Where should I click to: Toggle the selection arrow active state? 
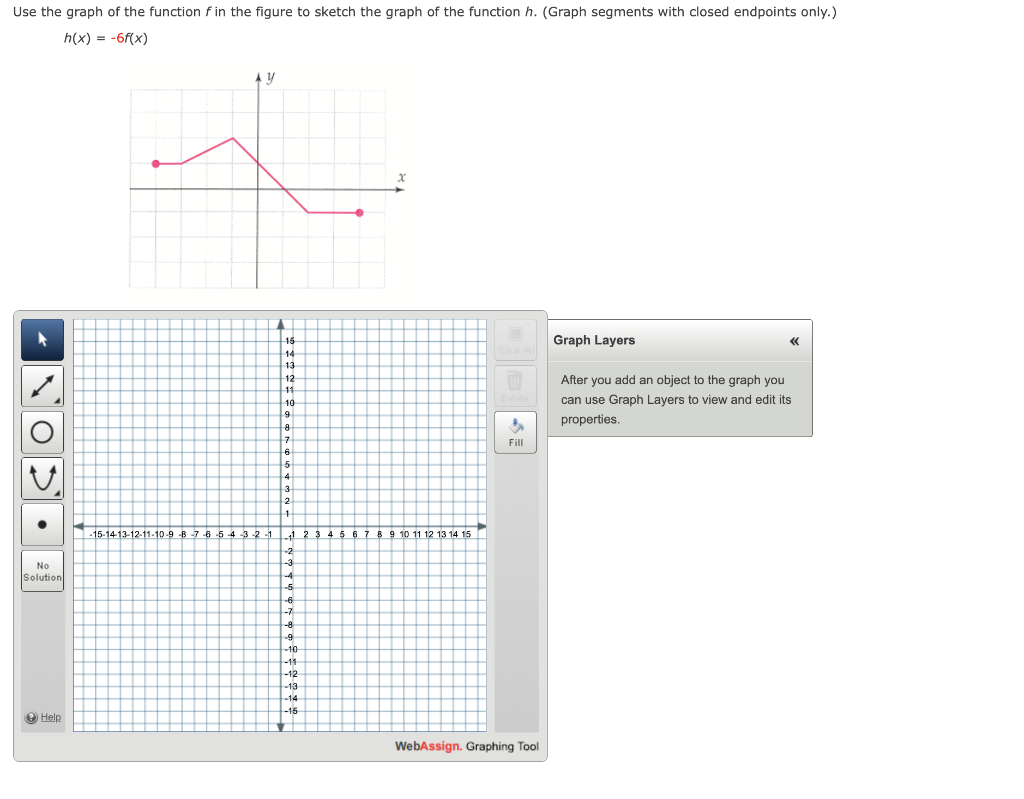(42, 339)
